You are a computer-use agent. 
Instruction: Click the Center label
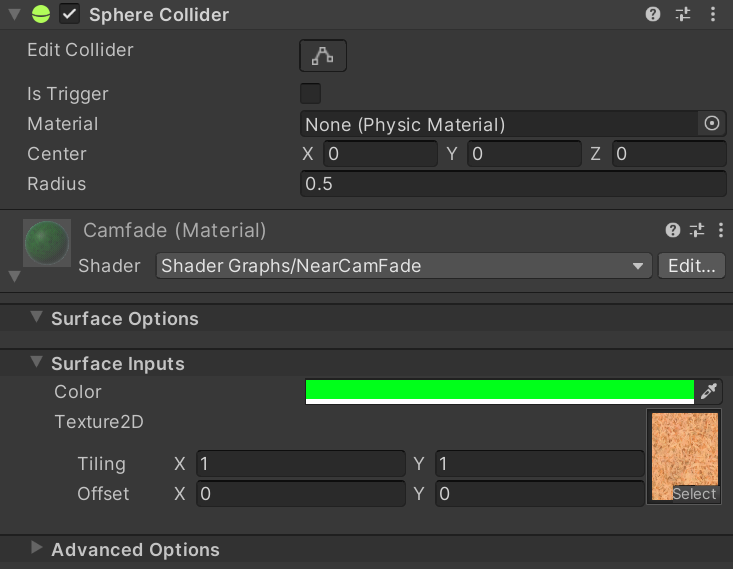point(57,154)
